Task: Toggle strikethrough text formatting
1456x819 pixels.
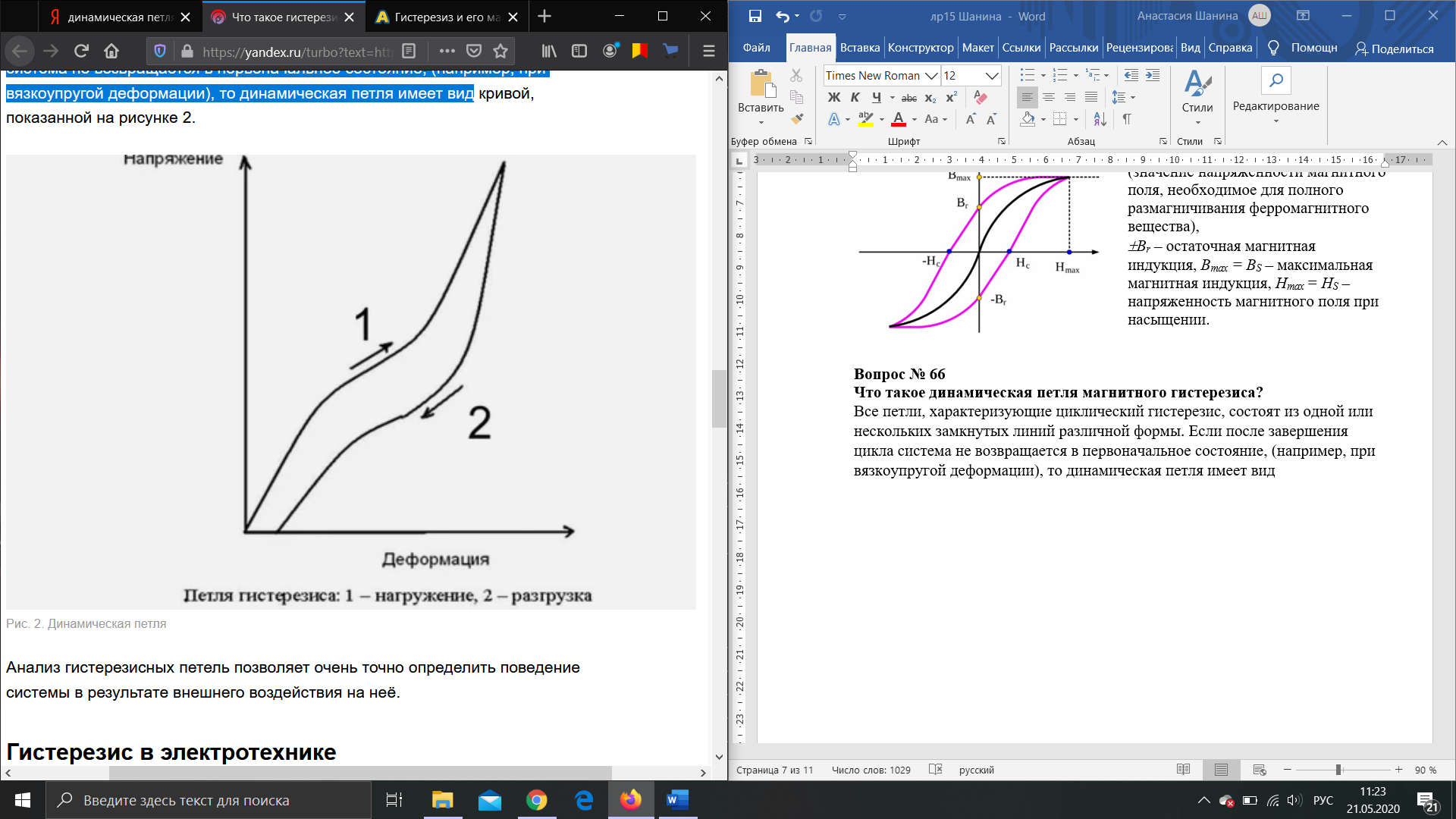Action: click(908, 98)
